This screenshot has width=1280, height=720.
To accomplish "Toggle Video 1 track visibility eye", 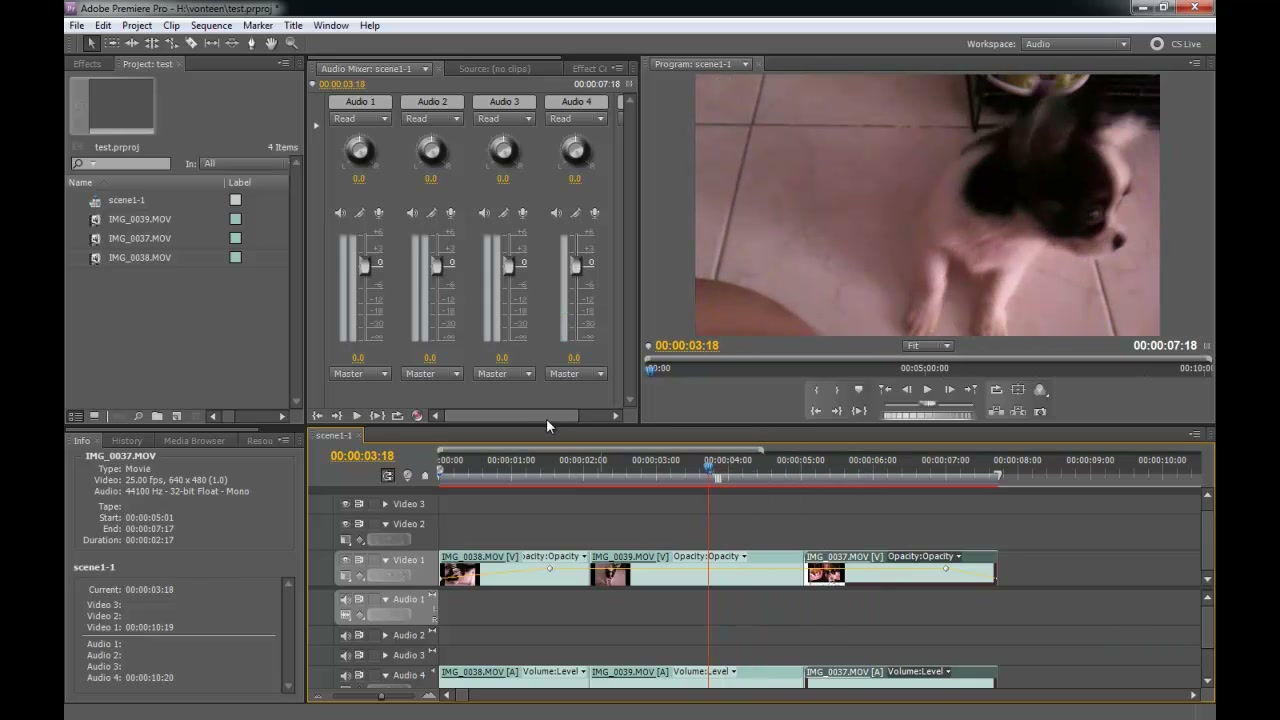I will (x=346, y=560).
